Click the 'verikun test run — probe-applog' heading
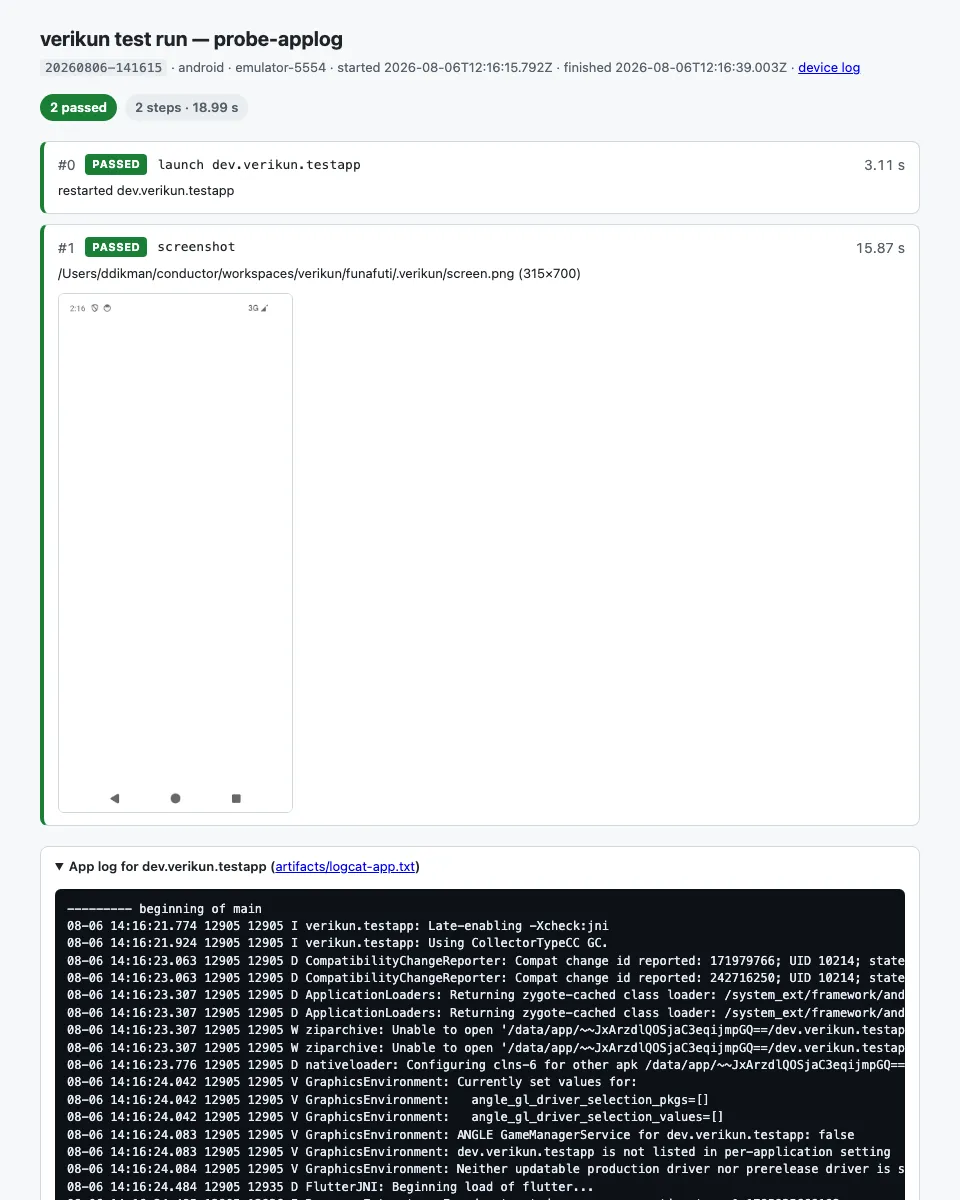 (x=191, y=39)
